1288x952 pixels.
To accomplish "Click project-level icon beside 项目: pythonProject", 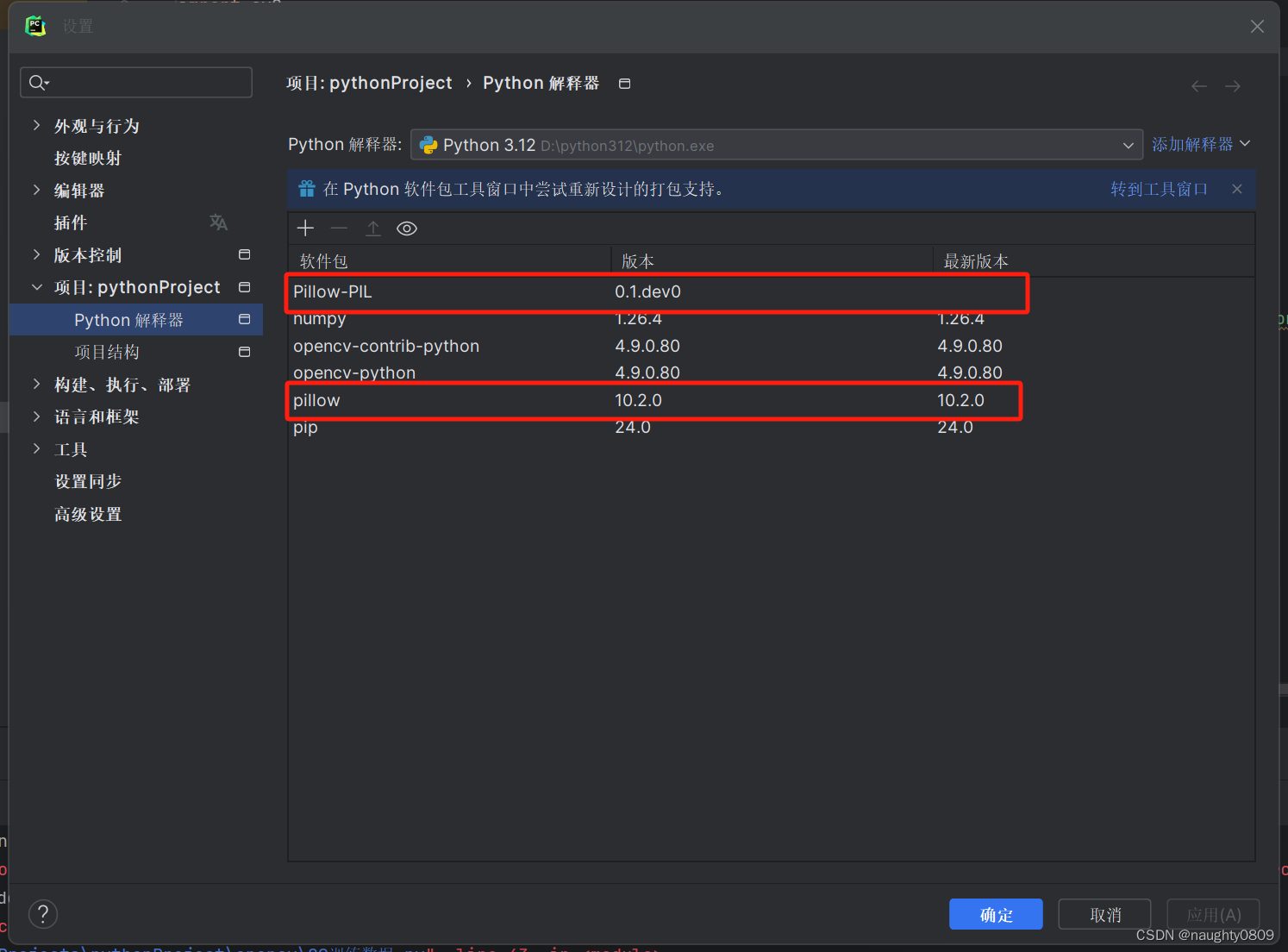I will click(245, 287).
